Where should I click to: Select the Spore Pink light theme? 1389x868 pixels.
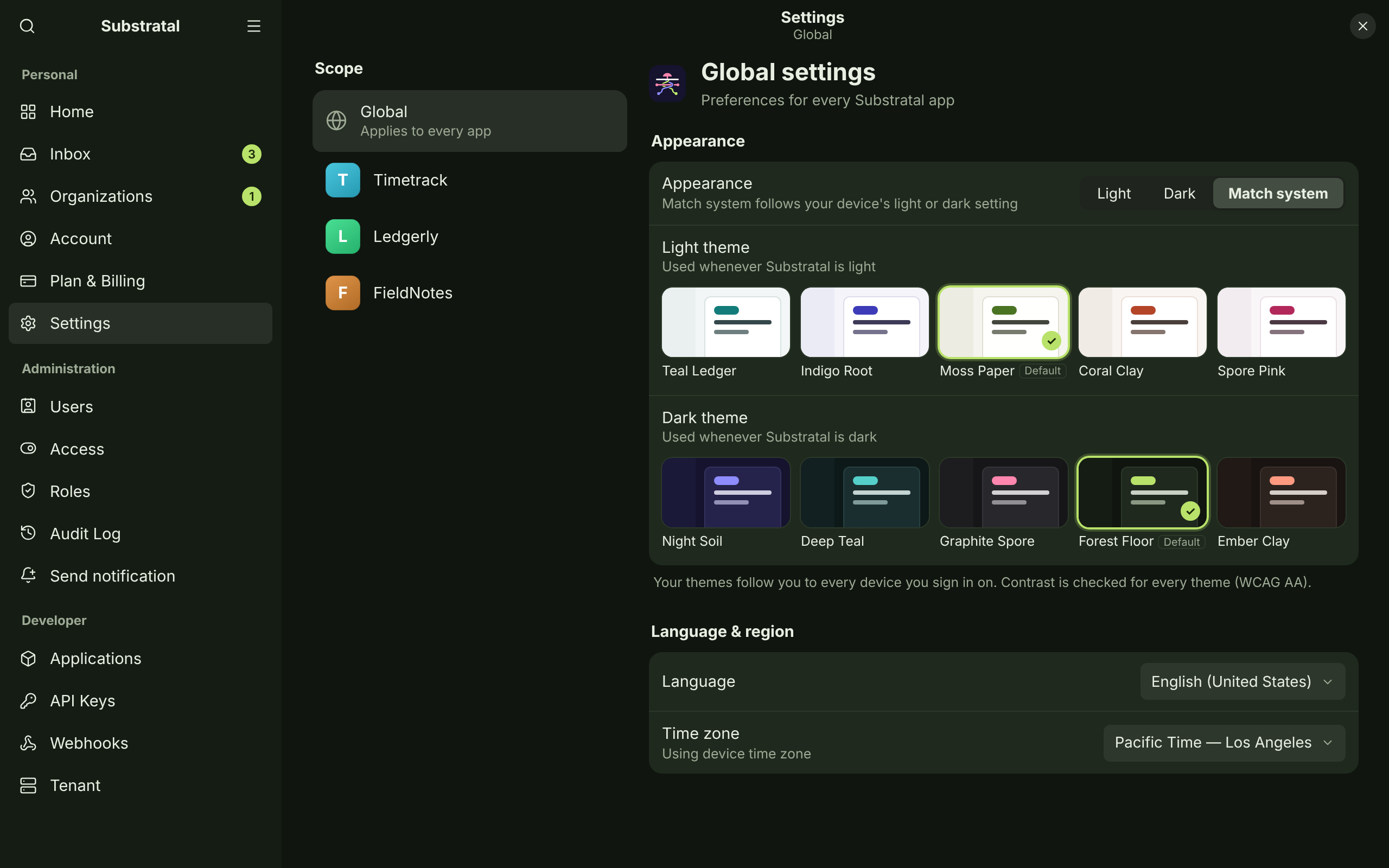click(1281, 323)
